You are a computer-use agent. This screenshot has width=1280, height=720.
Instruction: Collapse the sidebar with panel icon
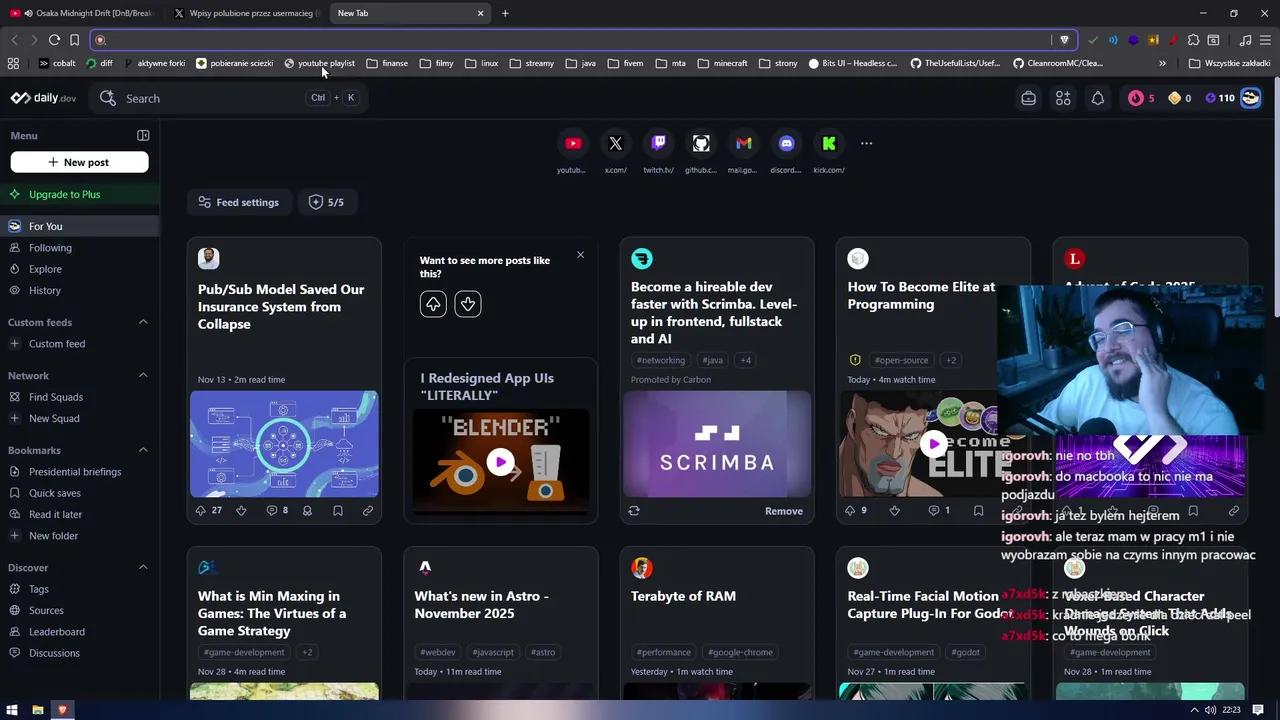(143, 135)
